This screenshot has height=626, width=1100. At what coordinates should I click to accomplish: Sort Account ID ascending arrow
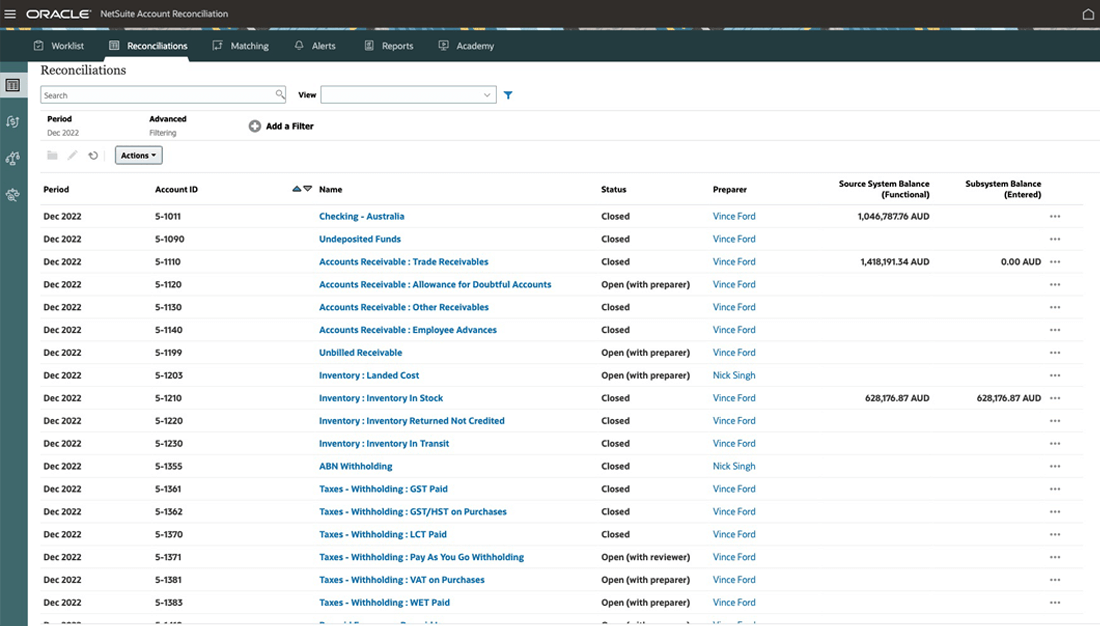(x=297, y=189)
